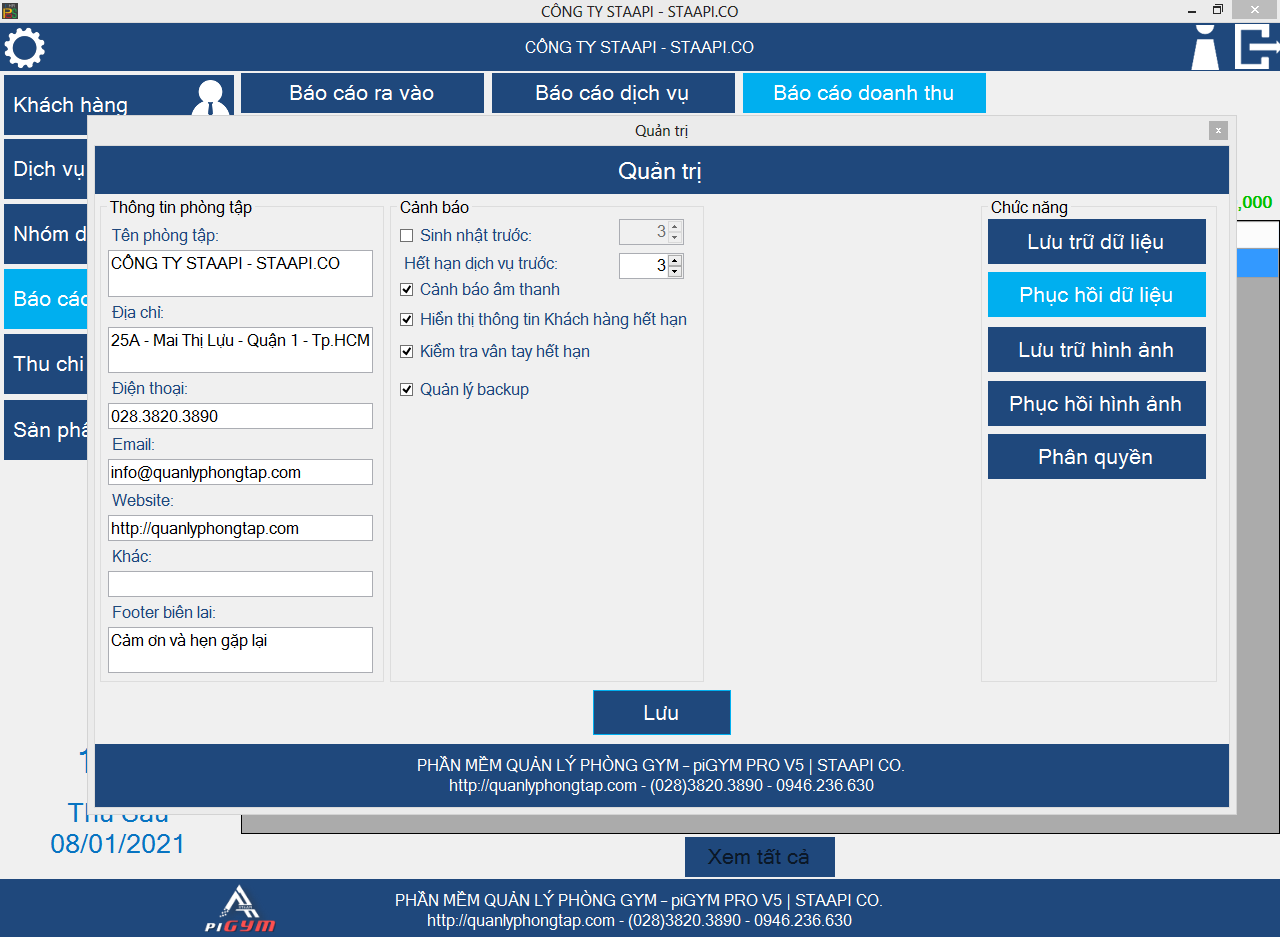
Task: Increase Hết hạn dịch vụ trước value
Action: coord(674,260)
